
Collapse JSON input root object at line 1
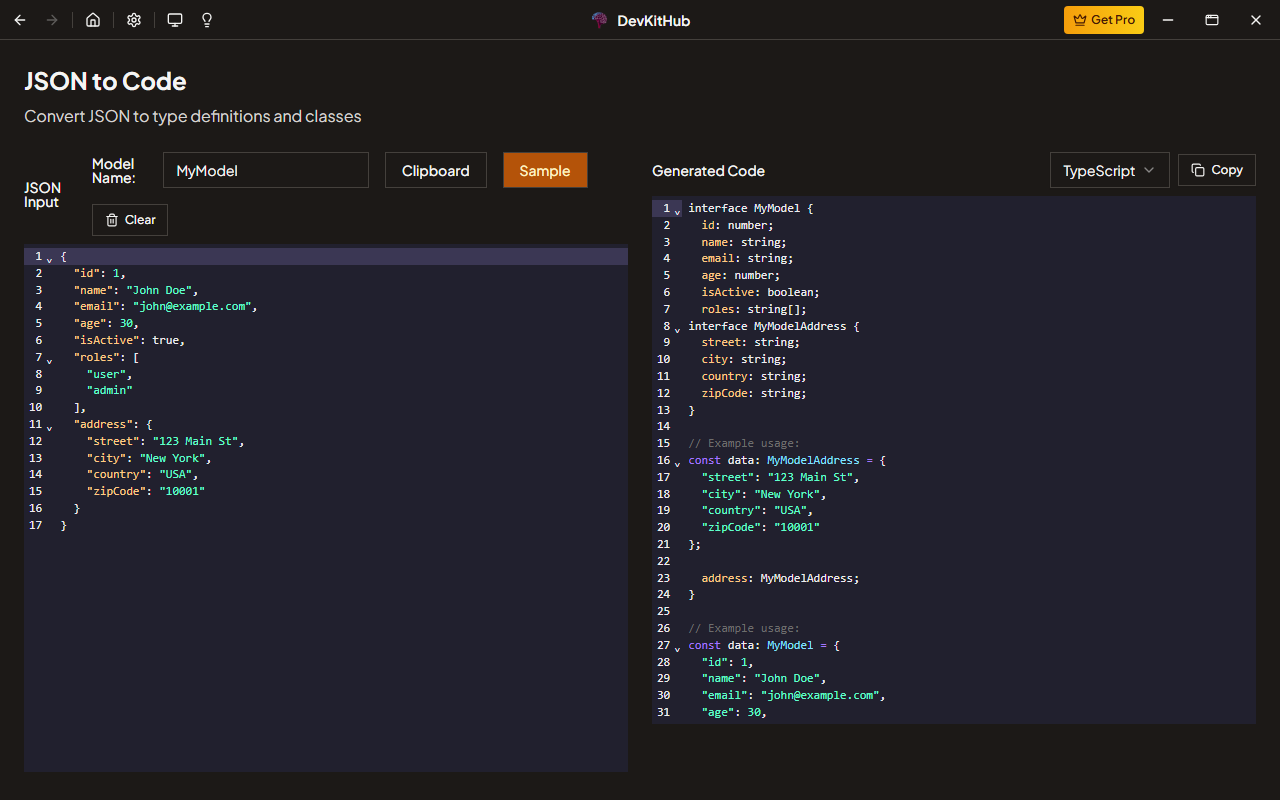(x=50, y=259)
